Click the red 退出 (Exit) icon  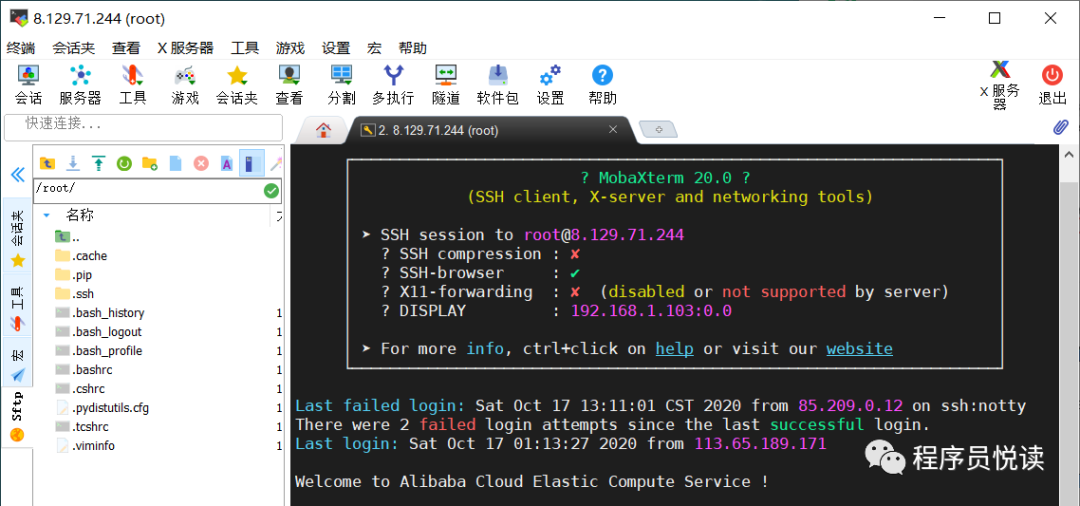(1052, 85)
